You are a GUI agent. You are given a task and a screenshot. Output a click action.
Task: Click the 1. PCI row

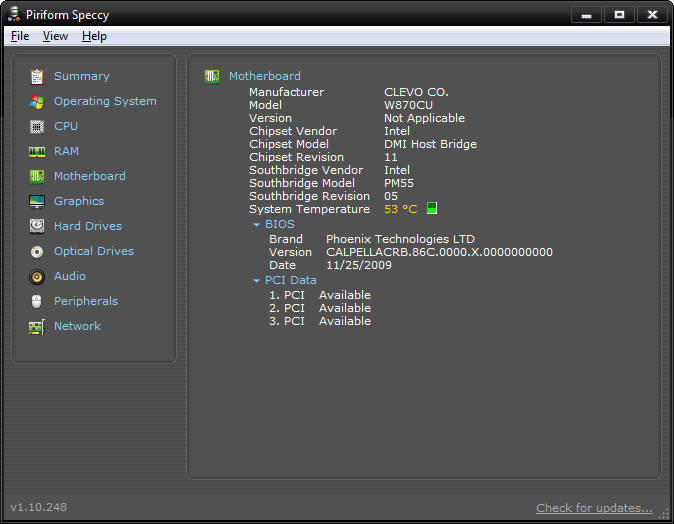point(320,295)
